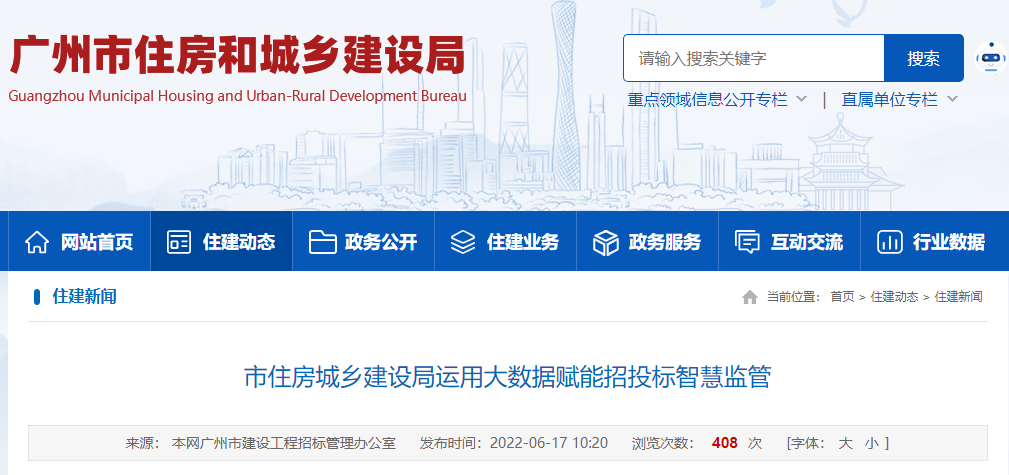Image resolution: width=1009 pixels, height=475 pixels.
Task: Set font size to 小
Action: 871,442
